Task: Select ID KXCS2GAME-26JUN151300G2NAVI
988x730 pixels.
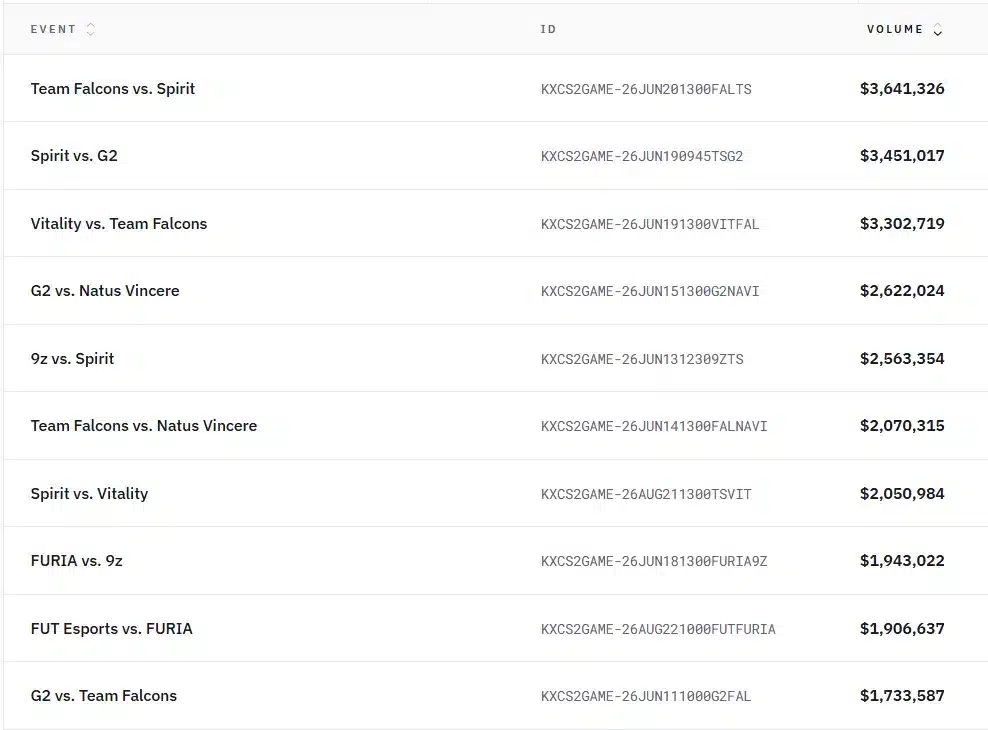Action: (650, 291)
